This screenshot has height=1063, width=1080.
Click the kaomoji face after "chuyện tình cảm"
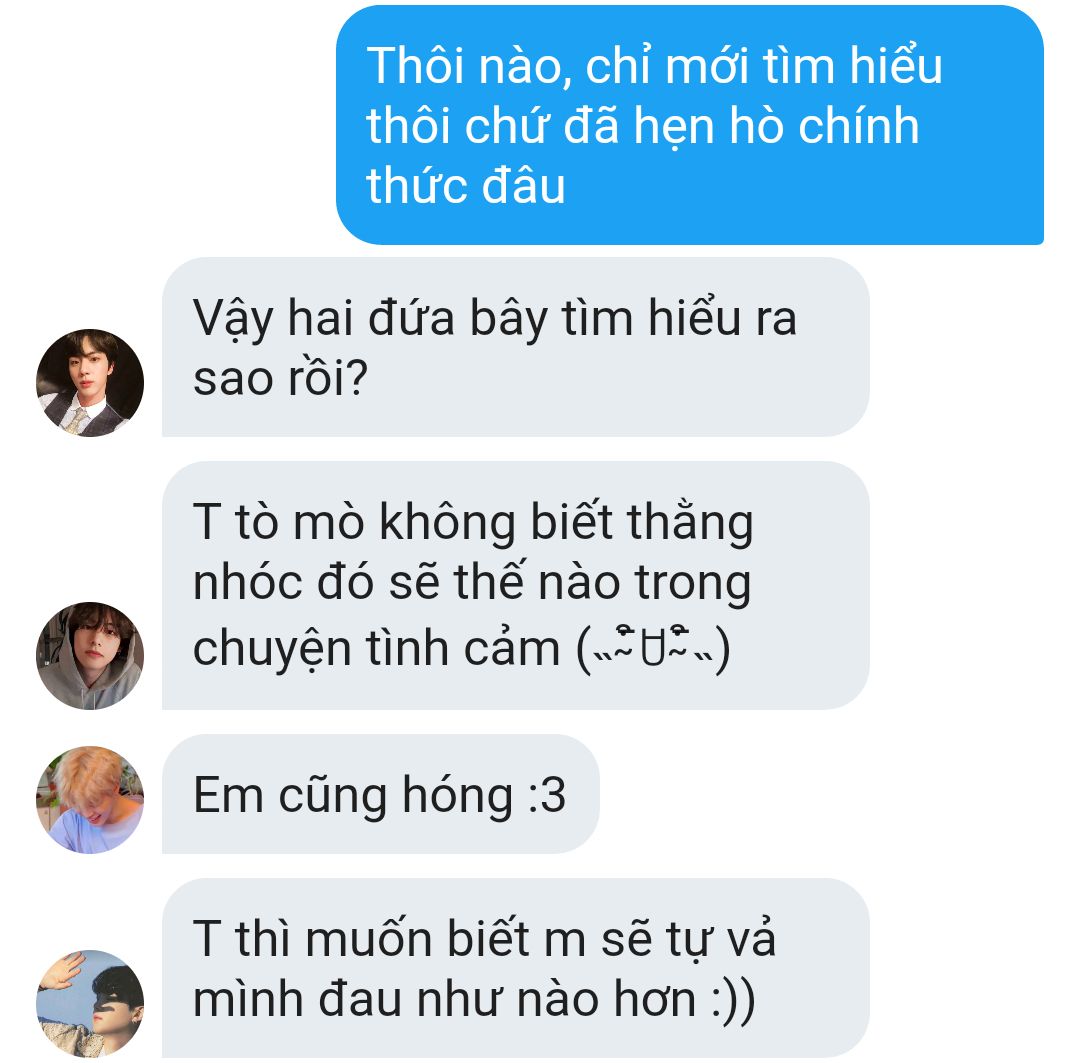[x=653, y=649]
